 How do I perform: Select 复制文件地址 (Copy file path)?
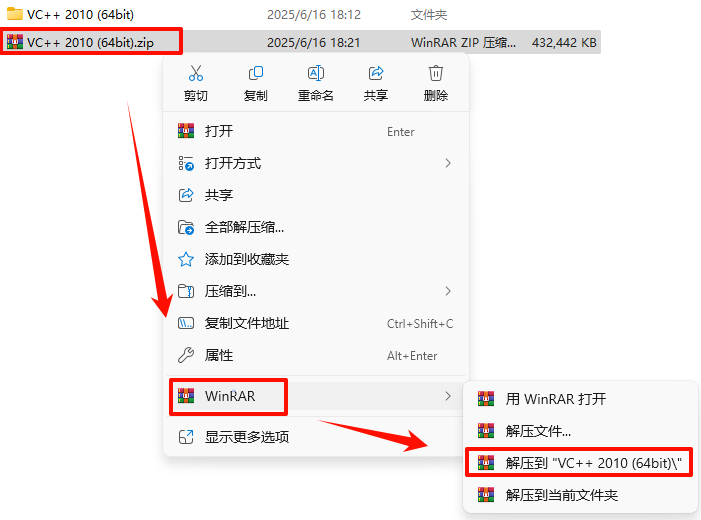[x=316, y=323]
